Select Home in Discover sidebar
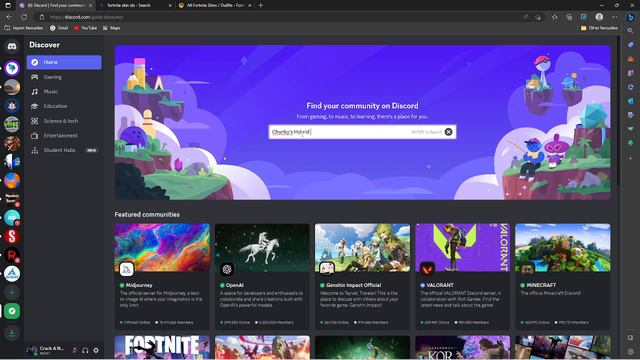The height and width of the screenshot is (360, 640). 64,62
